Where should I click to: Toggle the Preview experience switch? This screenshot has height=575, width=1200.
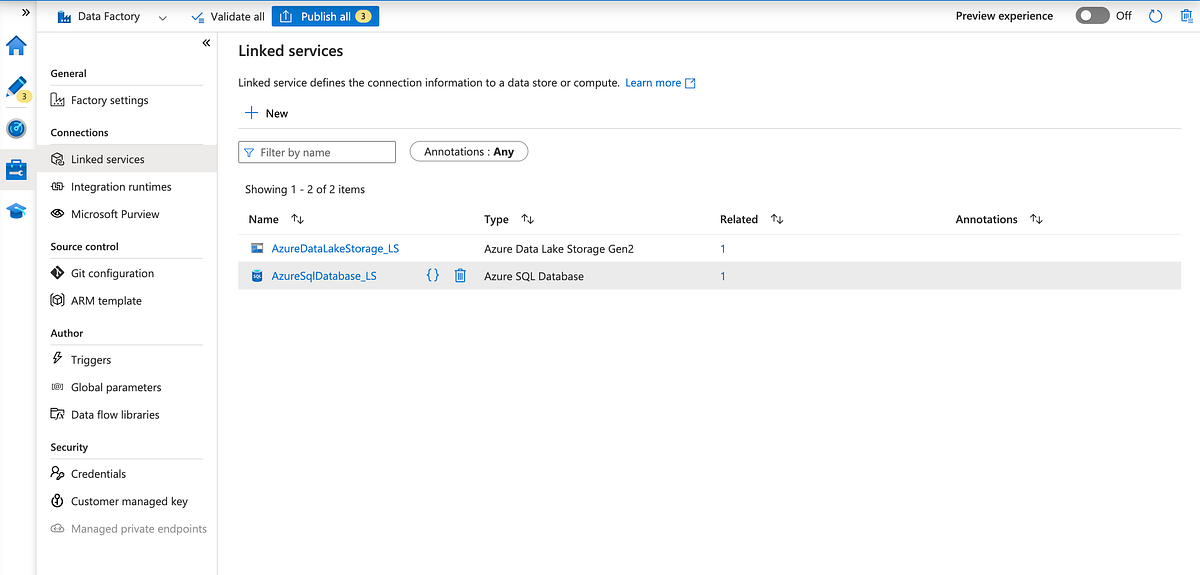(x=1092, y=16)
